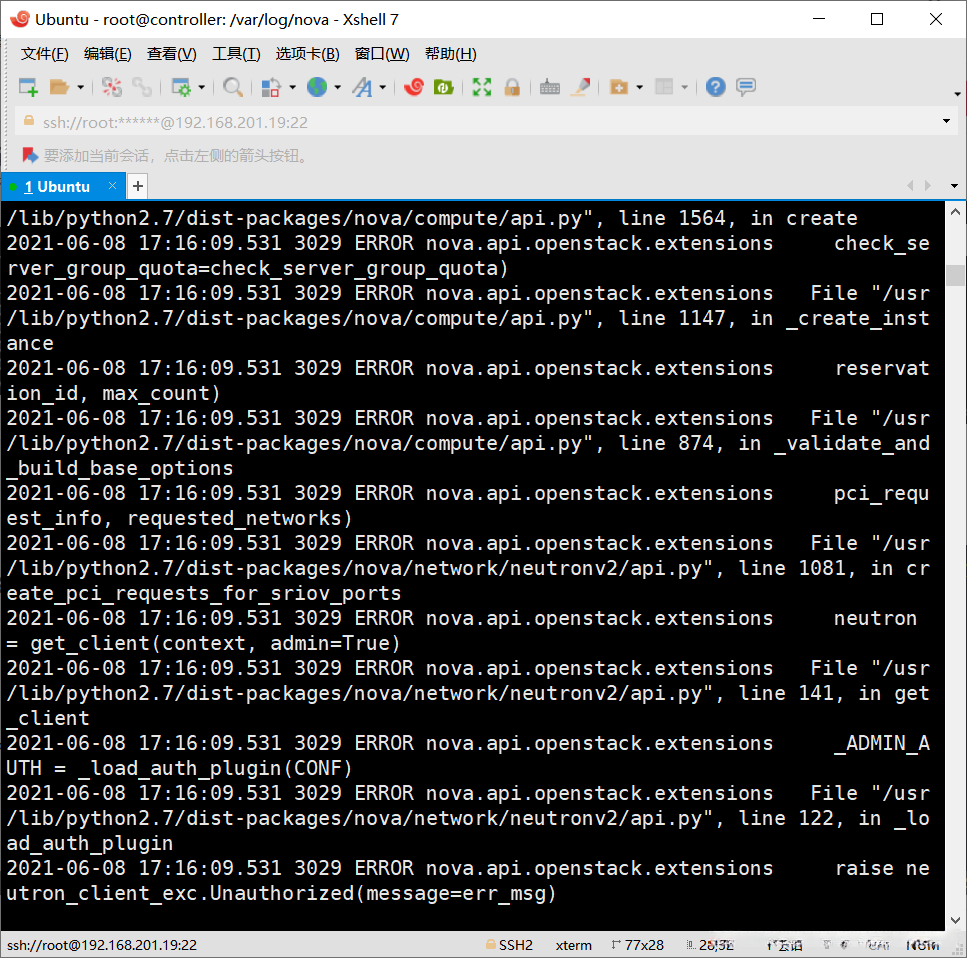Screen dimensions: 967x958
Task: Click the keyboard key-mapping icon
Action: coord(549,88)
